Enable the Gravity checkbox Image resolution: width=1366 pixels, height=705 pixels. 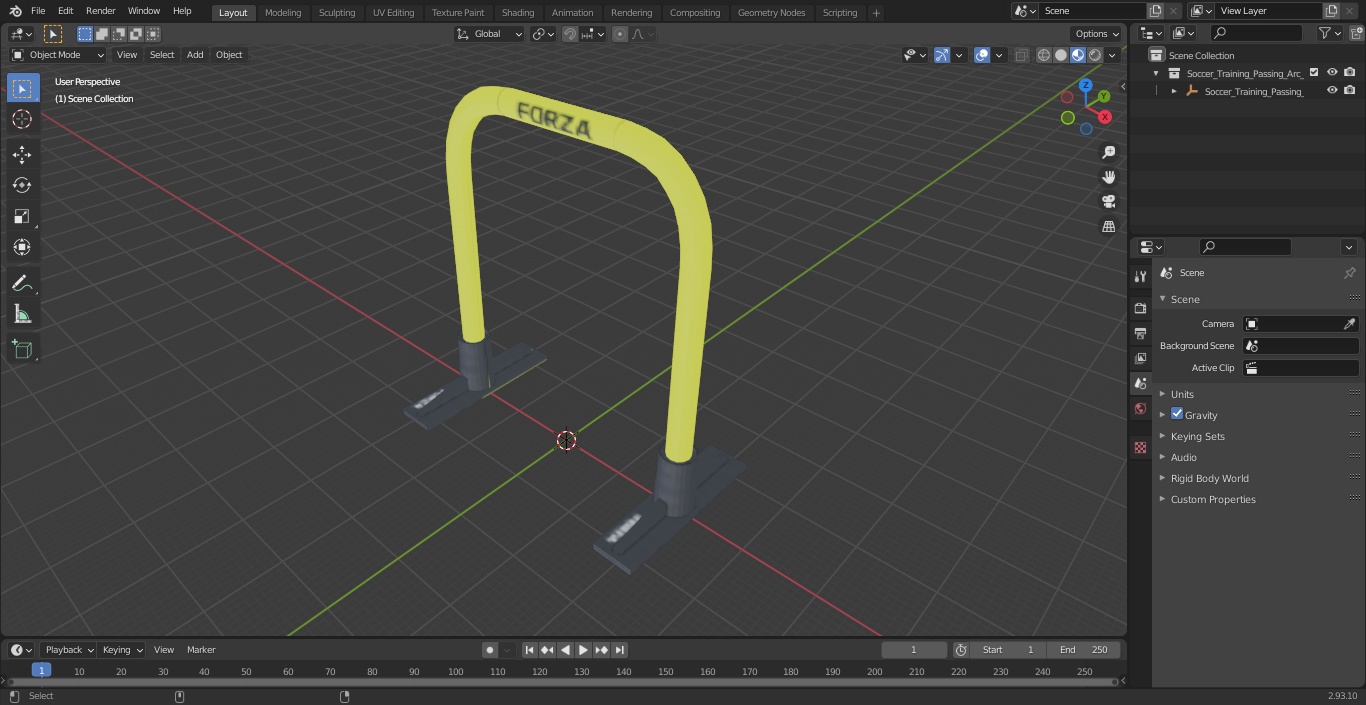coord(1177,414)
